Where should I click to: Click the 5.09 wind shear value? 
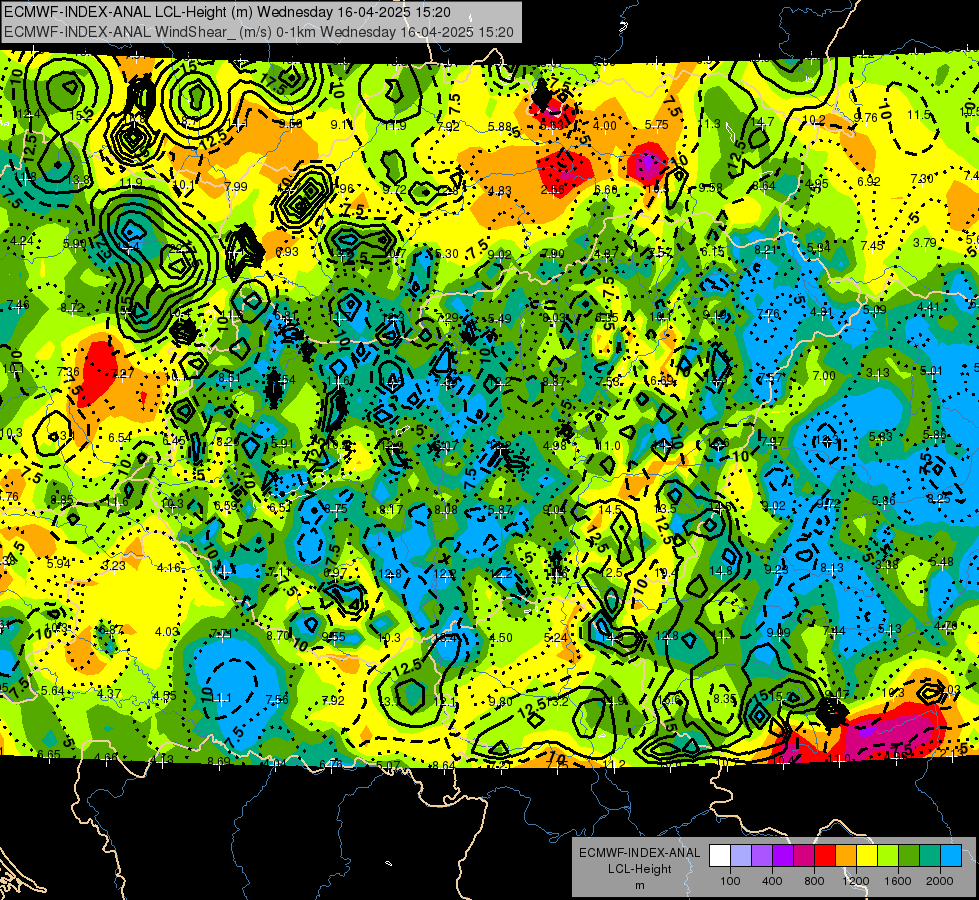point(875,309)
